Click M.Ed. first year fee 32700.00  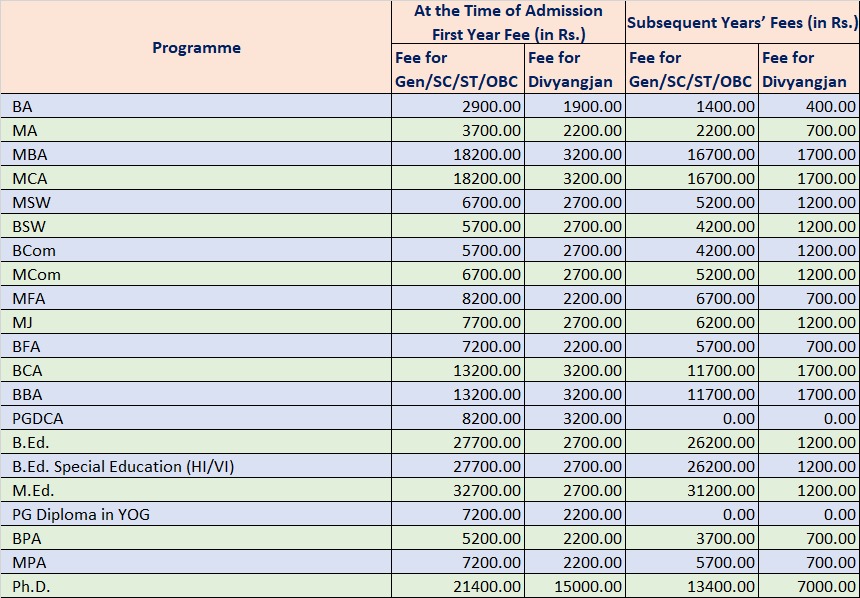tap(458, 490)
